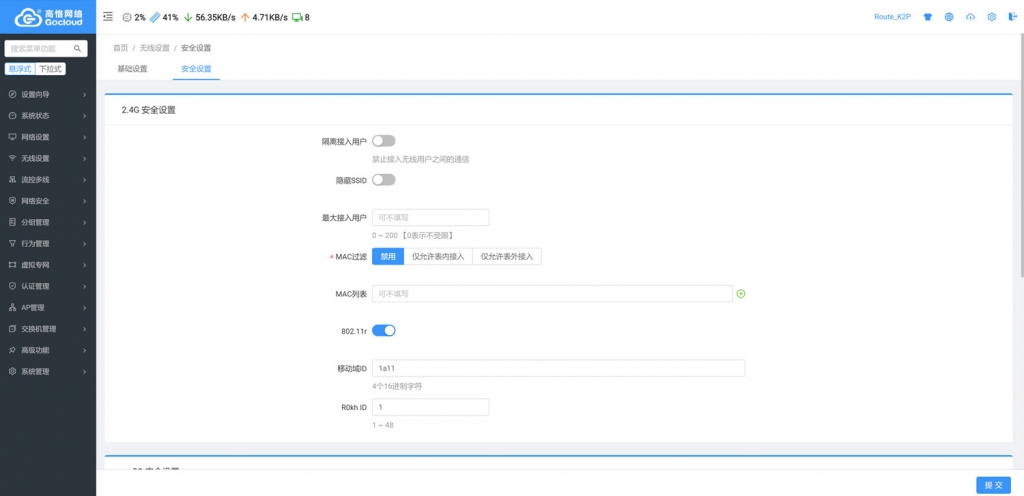Focus the MAC列表 input field

point(552,294)
